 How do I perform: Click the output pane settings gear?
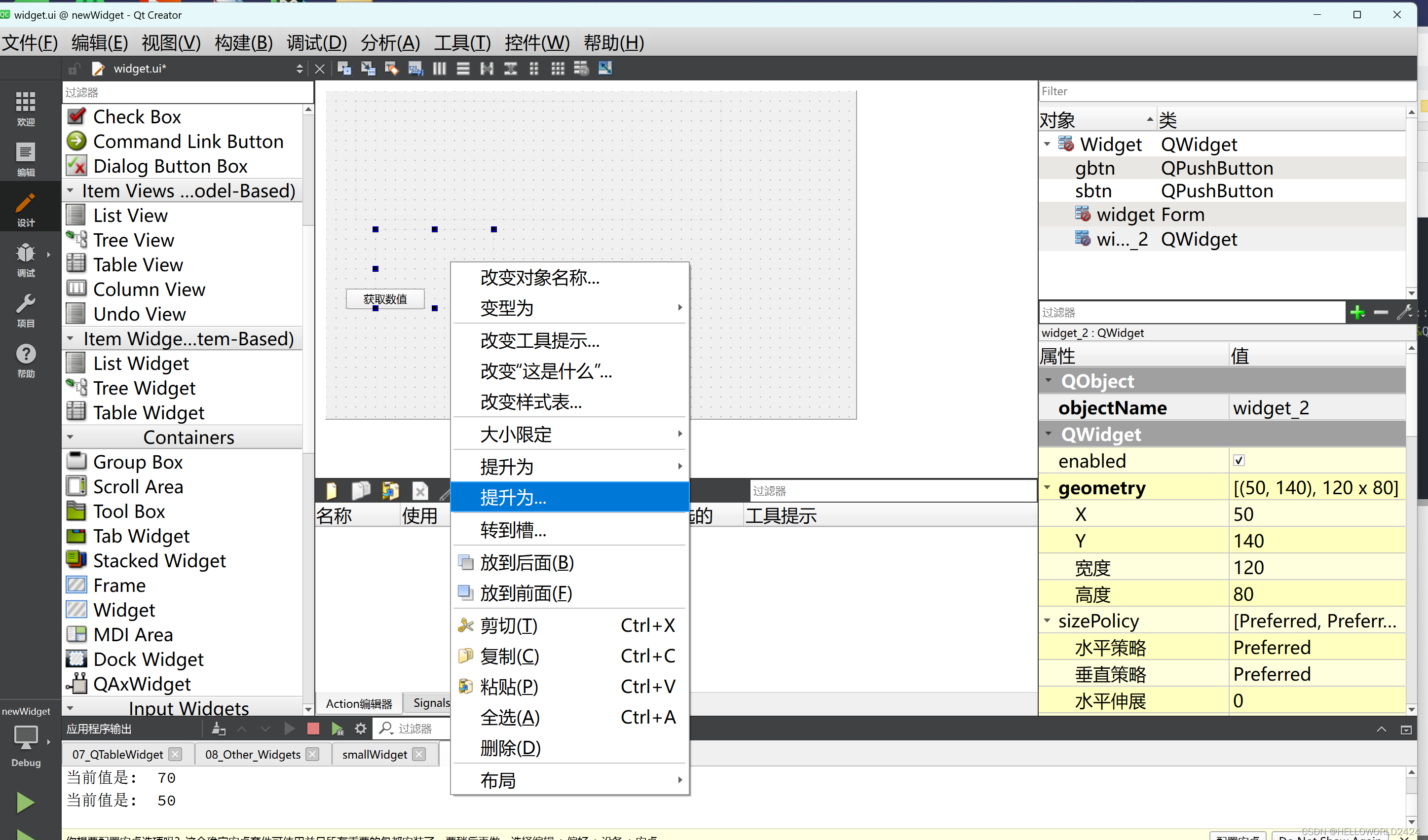click(360, 729)
